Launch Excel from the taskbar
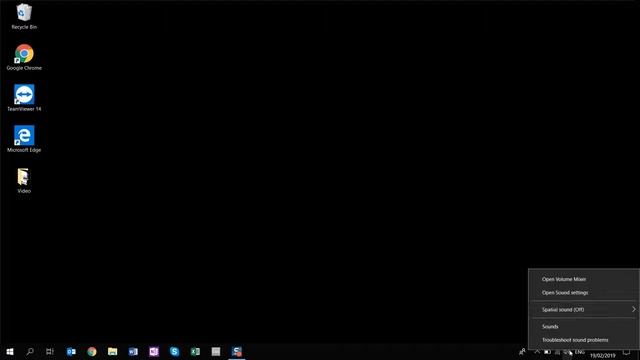Screen dimensions: 640x360 [x=195, y=351]
